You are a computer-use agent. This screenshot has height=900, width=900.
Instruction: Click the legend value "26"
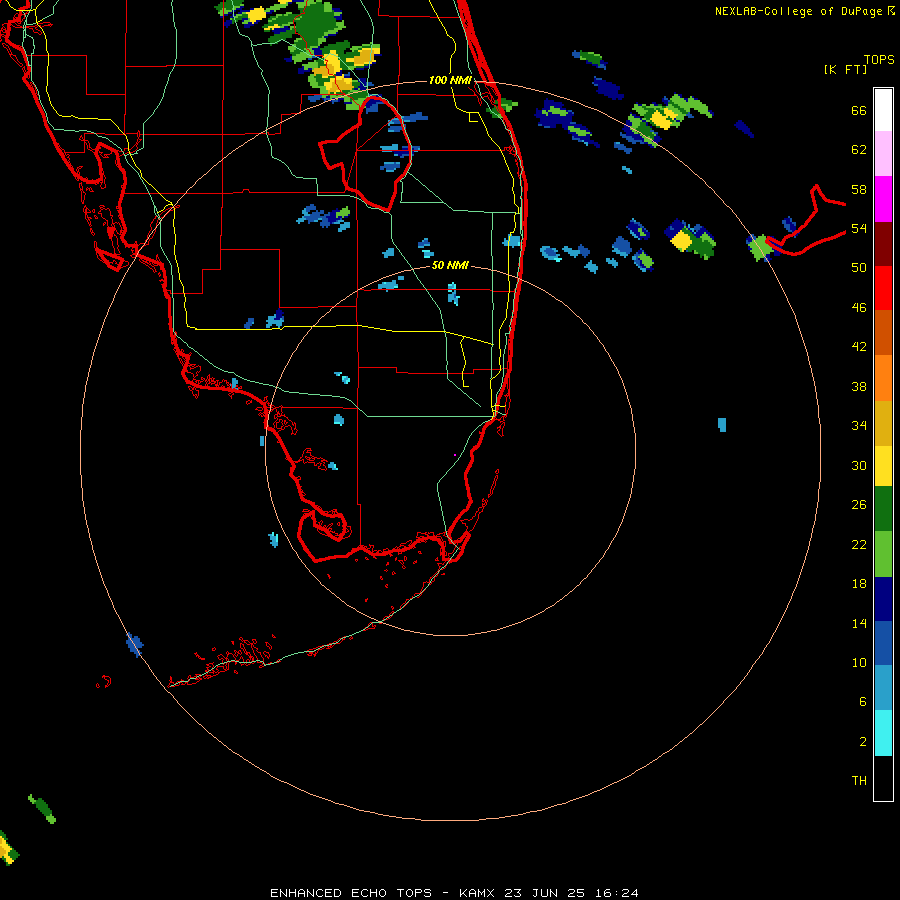[859, 505]
